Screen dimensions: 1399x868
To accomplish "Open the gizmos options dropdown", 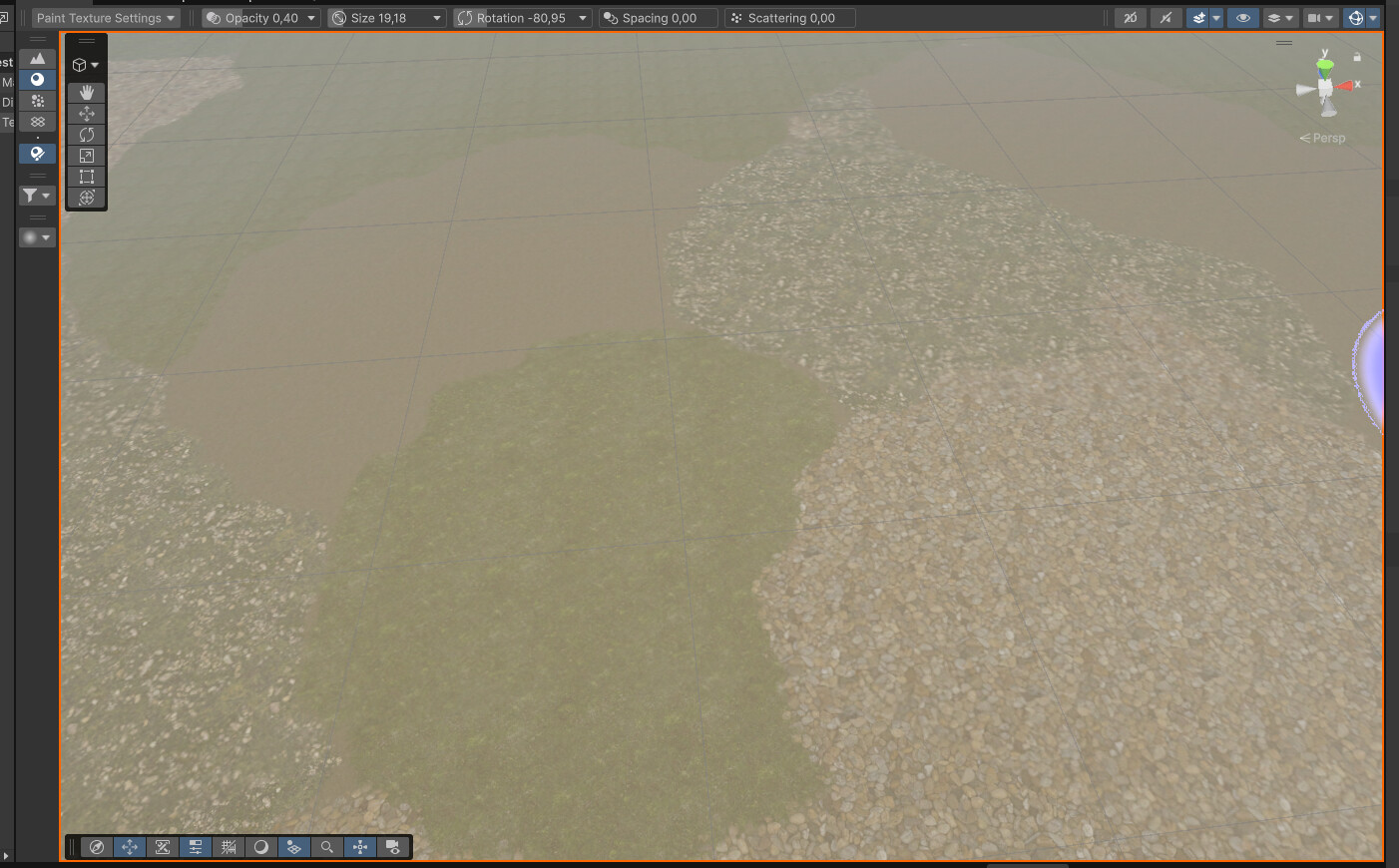I will 1374,17.
